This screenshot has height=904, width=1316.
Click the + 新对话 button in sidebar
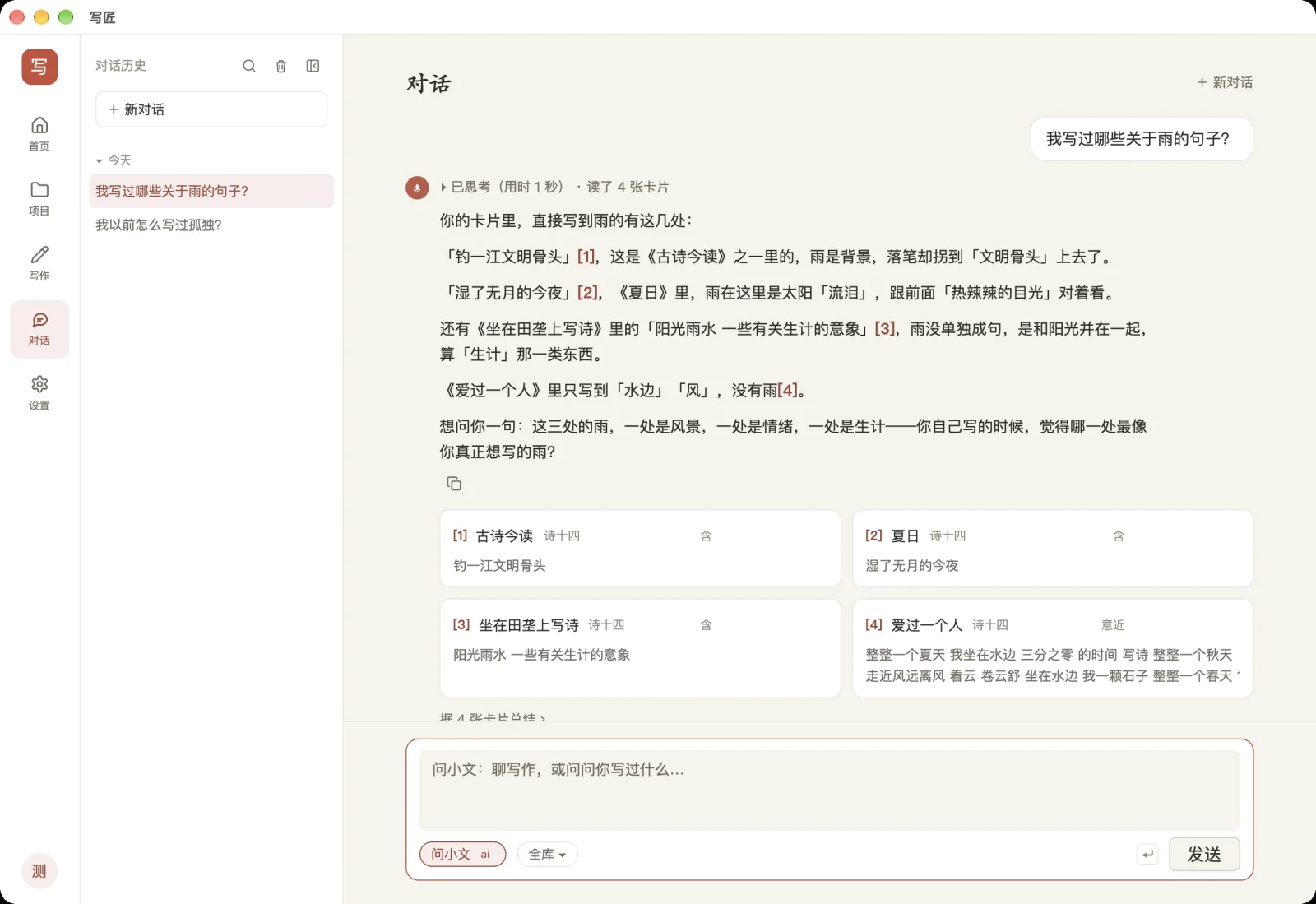[x=211, y=109]
